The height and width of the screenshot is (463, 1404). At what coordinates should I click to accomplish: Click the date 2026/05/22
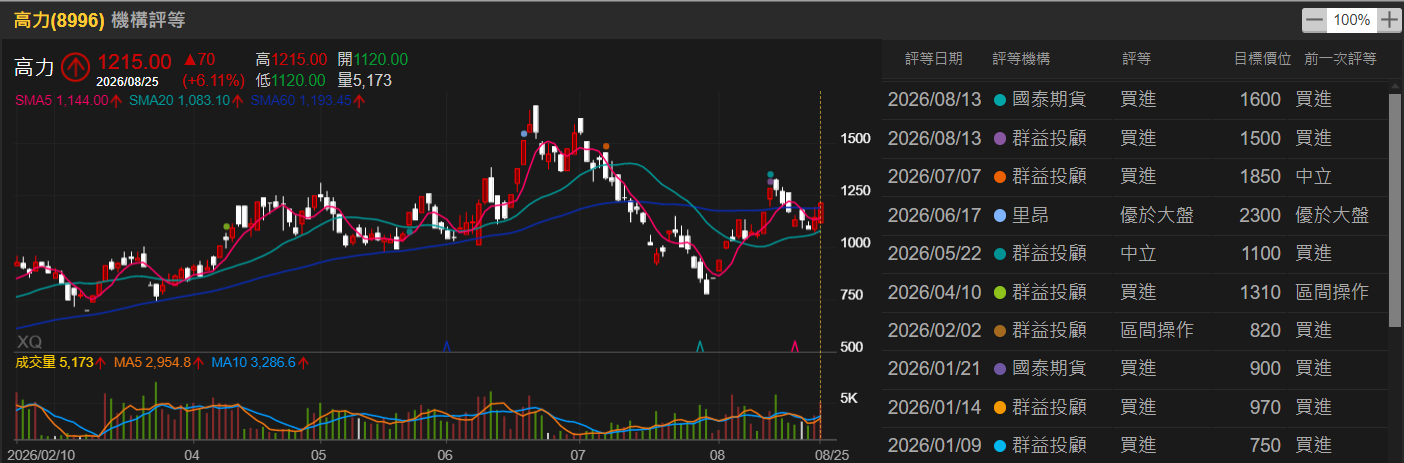936,254
